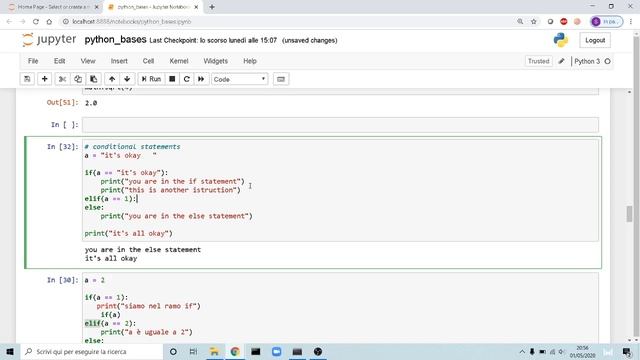This screenshot has width=640, height=360.
Task: Click the 'Out[51]' output value 2.0
Action: click(91, 103)
